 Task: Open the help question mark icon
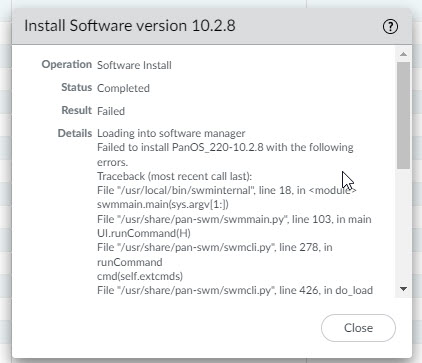click(390, 26)
